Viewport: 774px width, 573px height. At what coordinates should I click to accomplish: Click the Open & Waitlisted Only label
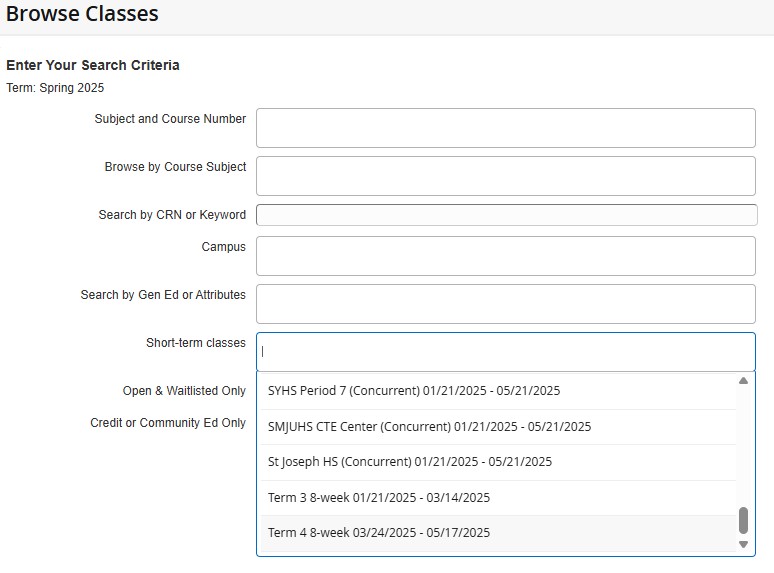[183, 391]
